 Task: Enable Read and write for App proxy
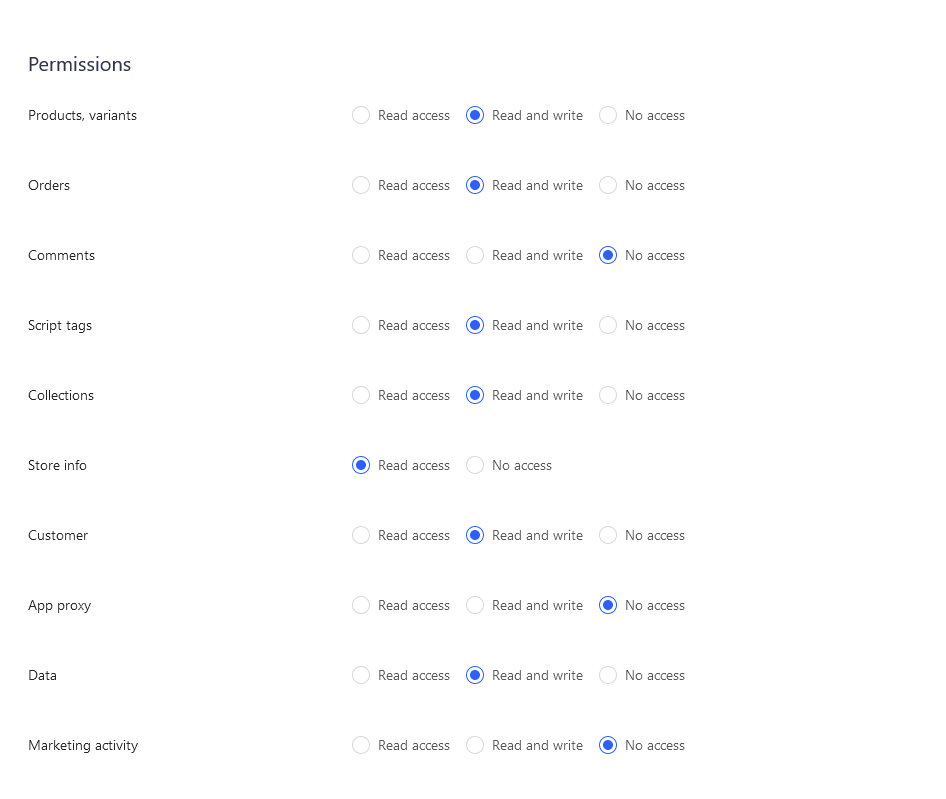click(x=475, y=605)
